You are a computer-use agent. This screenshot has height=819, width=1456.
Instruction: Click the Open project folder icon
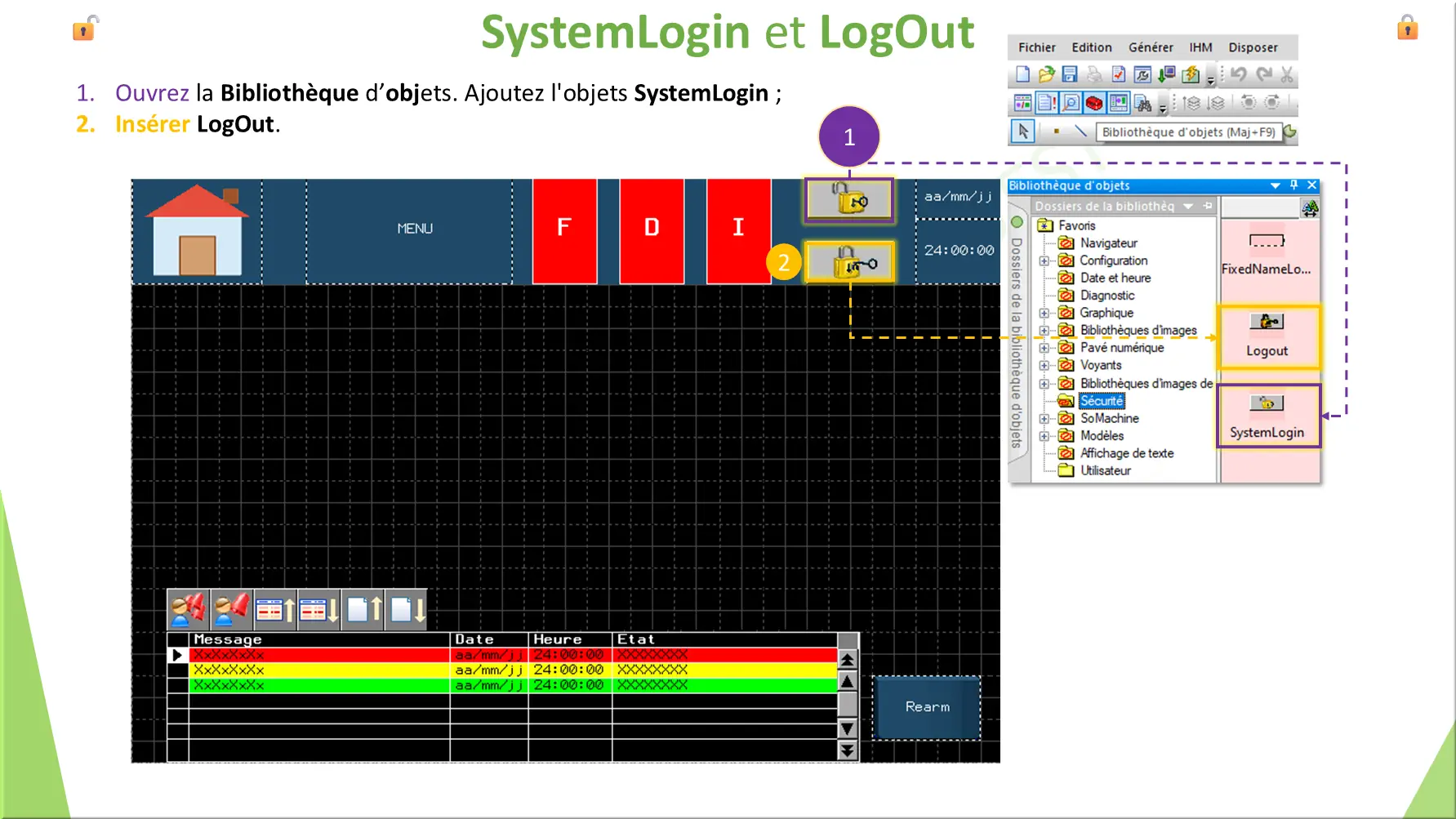(1046, 75)
